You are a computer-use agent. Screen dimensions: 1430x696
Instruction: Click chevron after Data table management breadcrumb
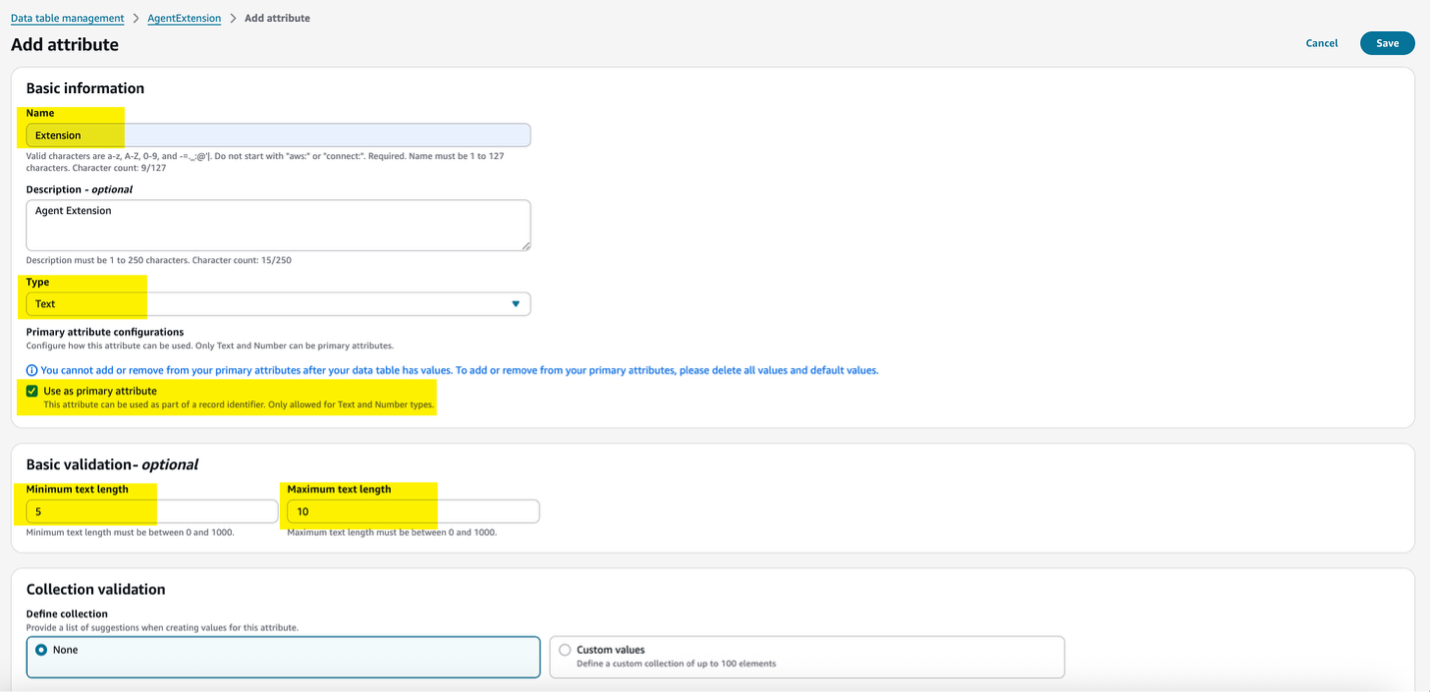(x=135, y=18)
